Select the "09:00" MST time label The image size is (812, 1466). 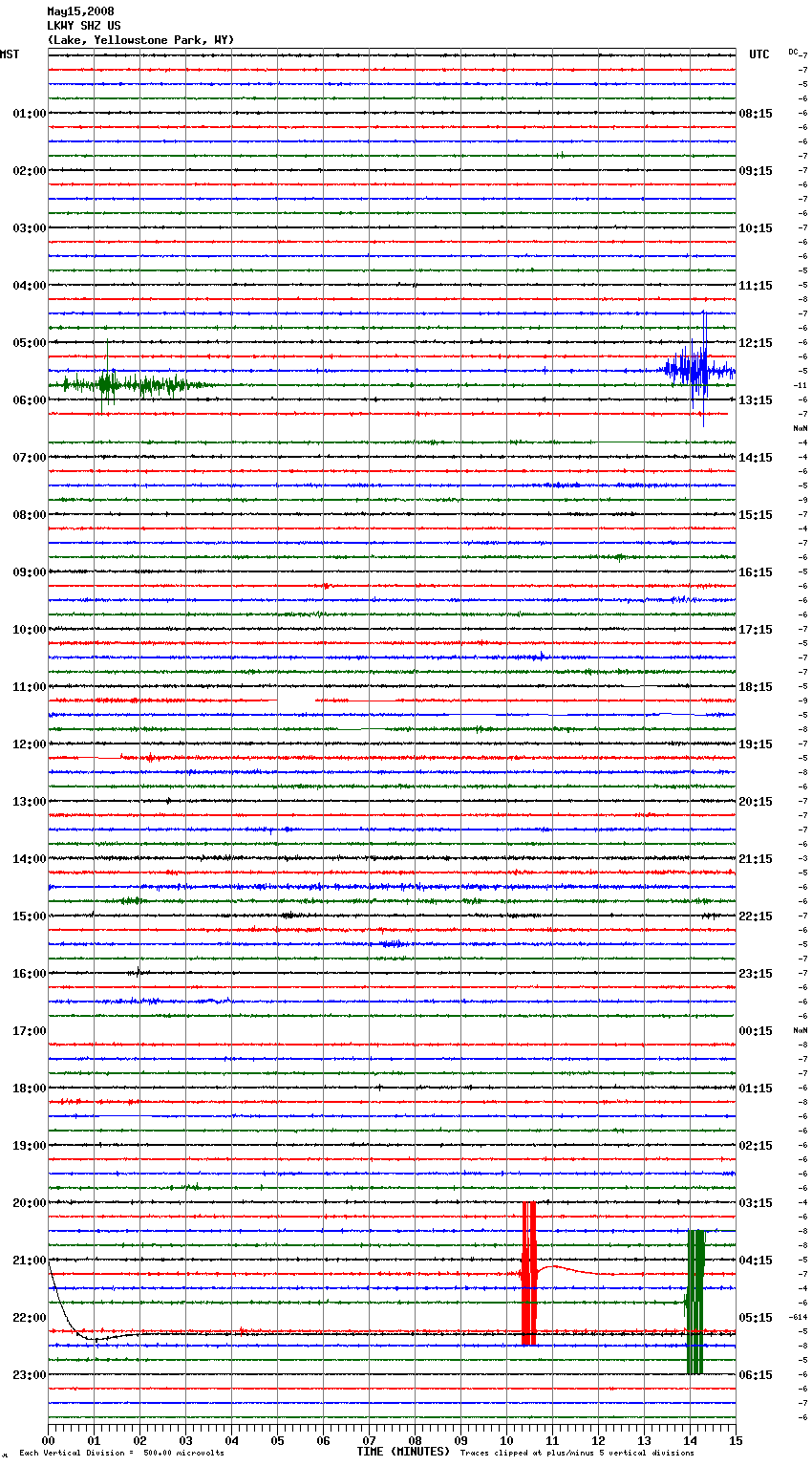30,572
